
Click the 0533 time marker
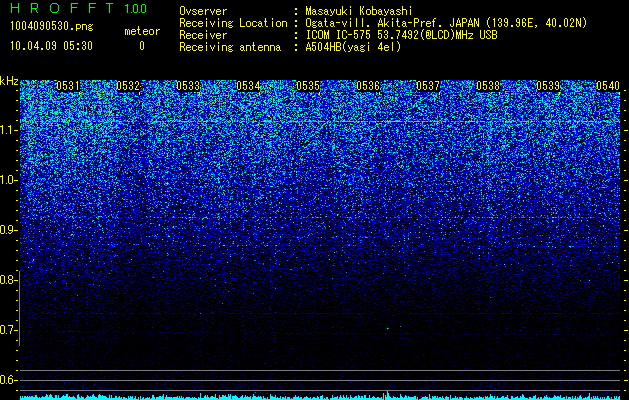(188, 86)
